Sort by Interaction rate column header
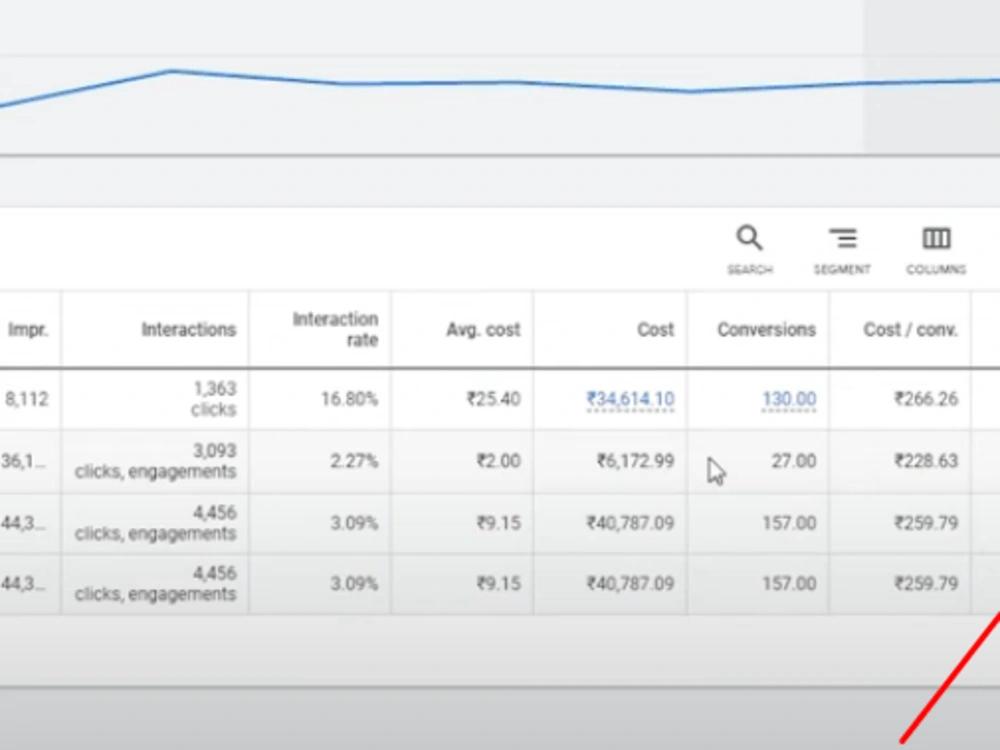Screen dimensions: 1000x750 pyautogui.click(x=335, y=329)
